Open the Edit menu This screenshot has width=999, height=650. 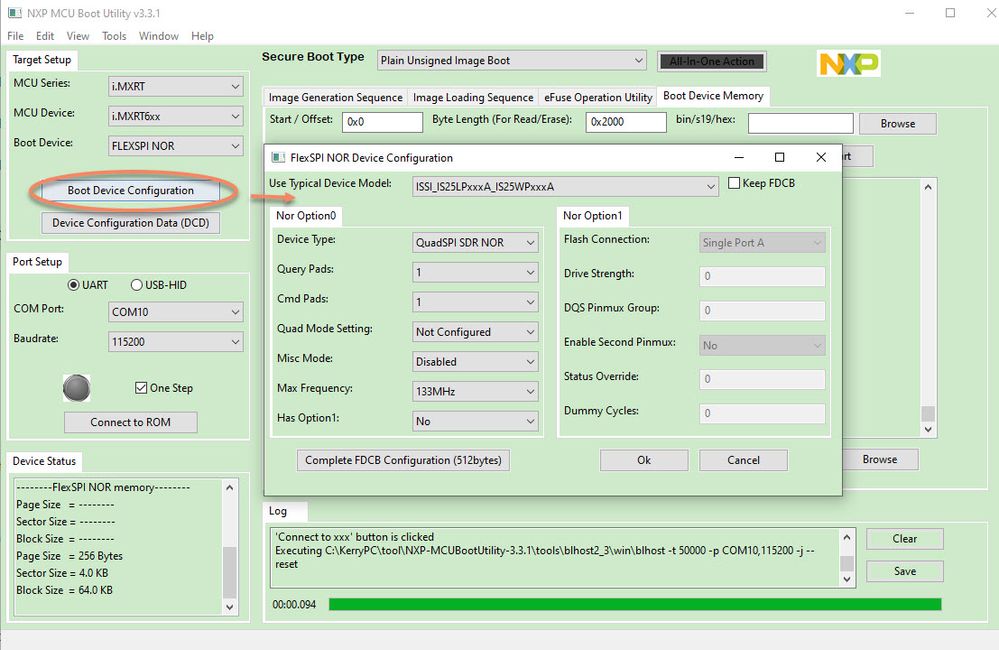45,36
